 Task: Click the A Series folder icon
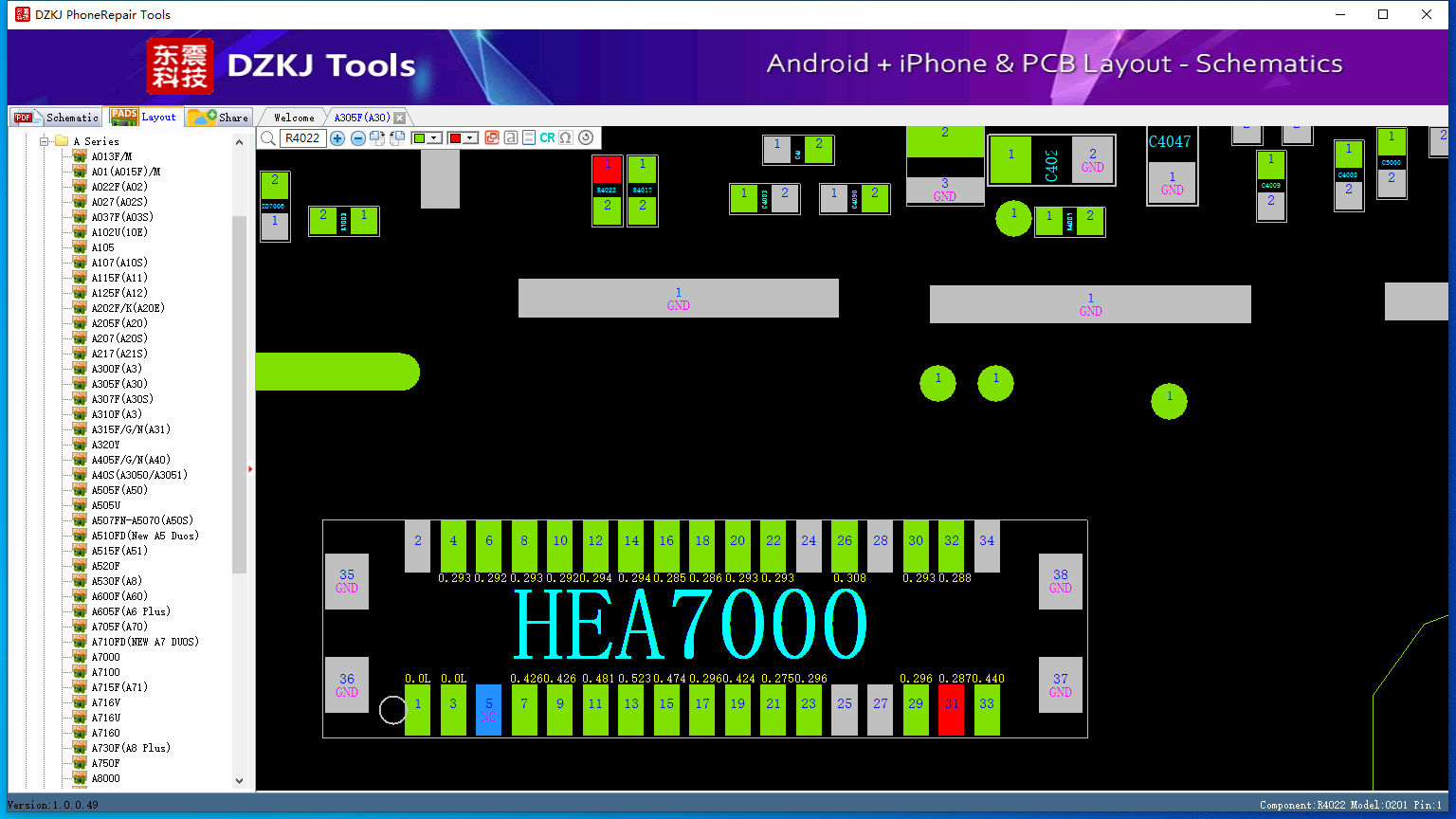tap(62, 141)
